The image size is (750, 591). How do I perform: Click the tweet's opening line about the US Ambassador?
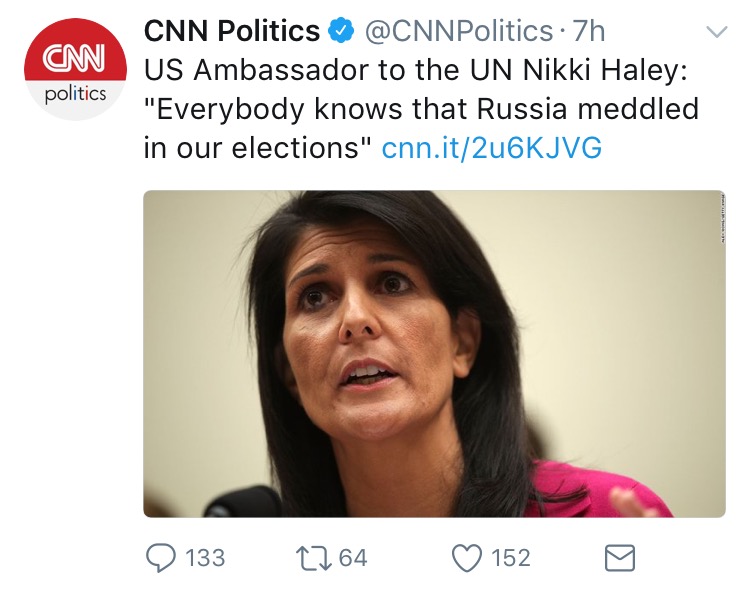coord(416,70)
